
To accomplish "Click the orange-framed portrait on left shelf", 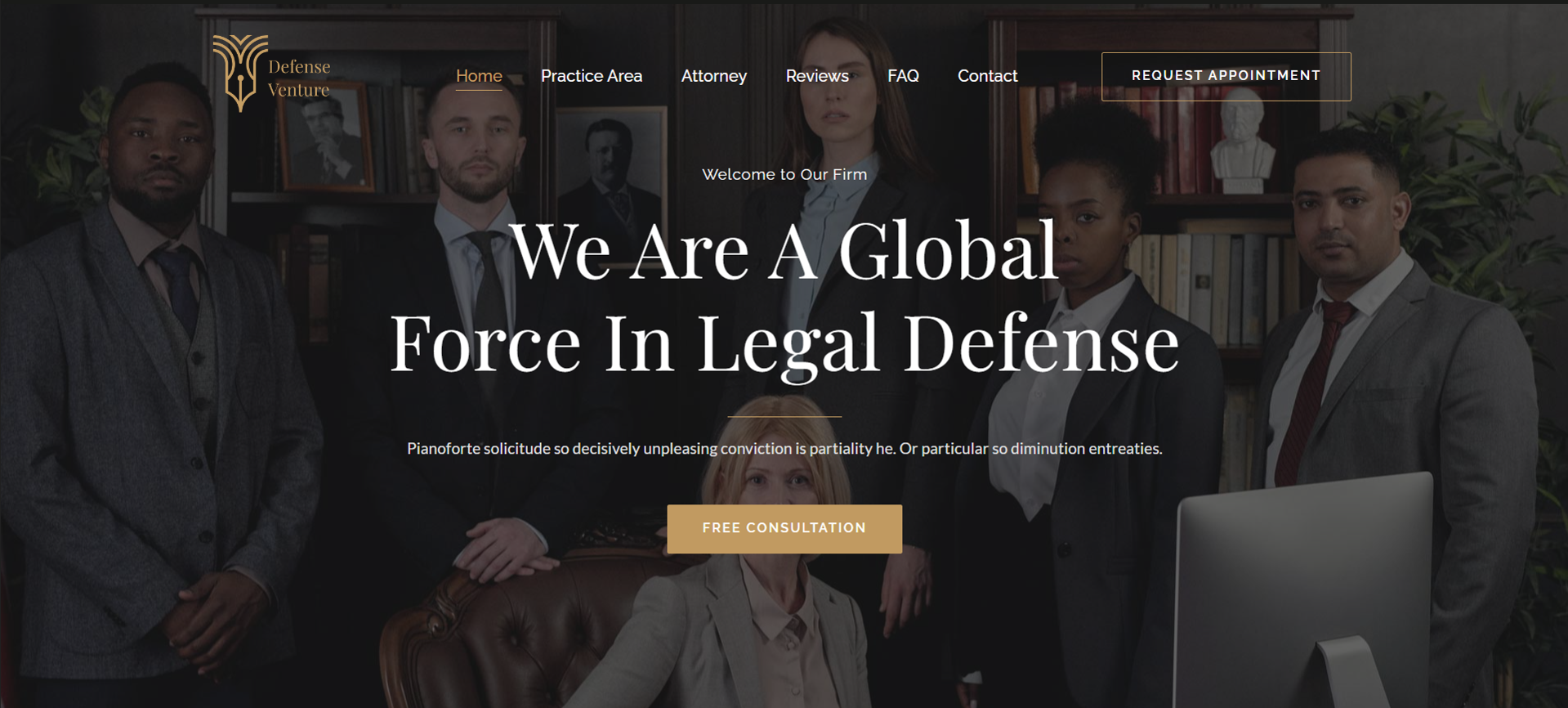I will pos(324,139).
